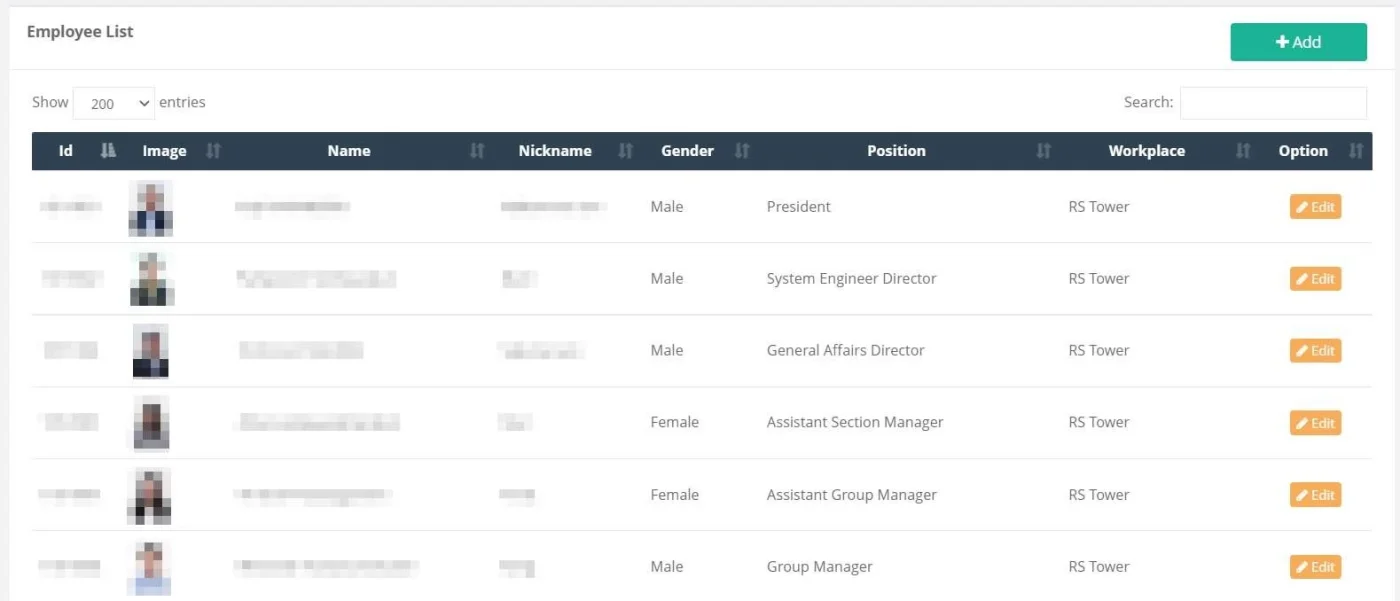Select the Group Manager's photo thumbnail
The image size is (1400, 601).
click(151, 567)
